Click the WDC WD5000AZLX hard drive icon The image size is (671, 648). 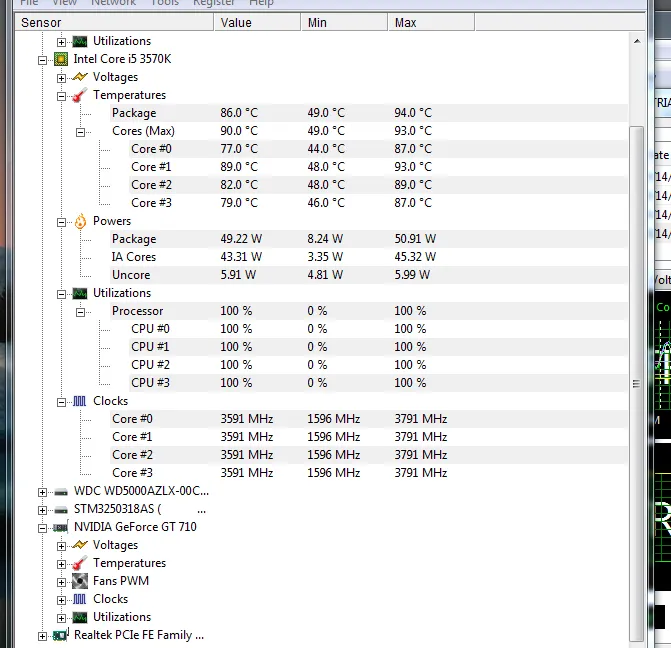[x=60, y=491]
